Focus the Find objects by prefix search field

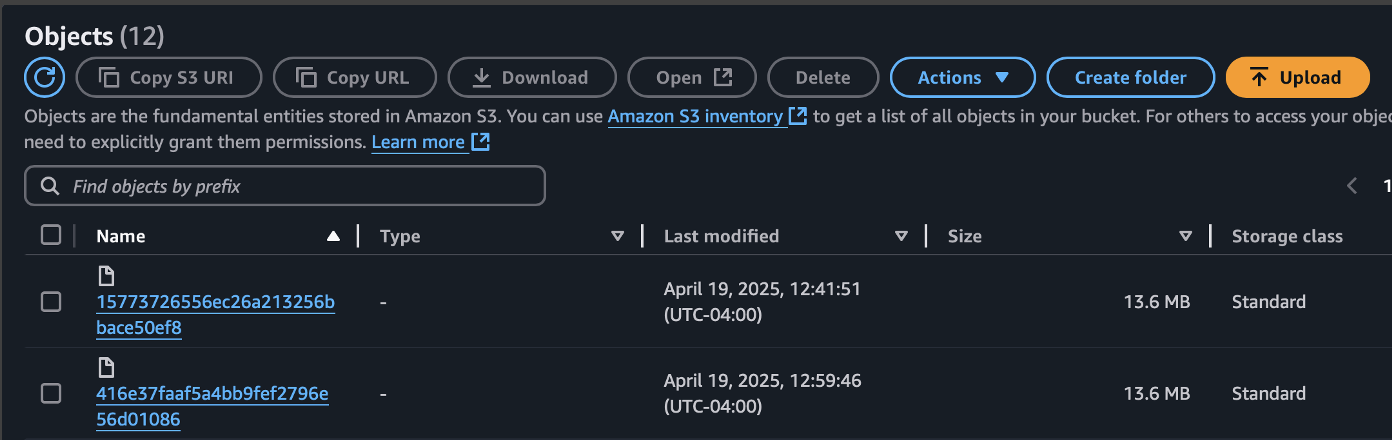[285, 186]
